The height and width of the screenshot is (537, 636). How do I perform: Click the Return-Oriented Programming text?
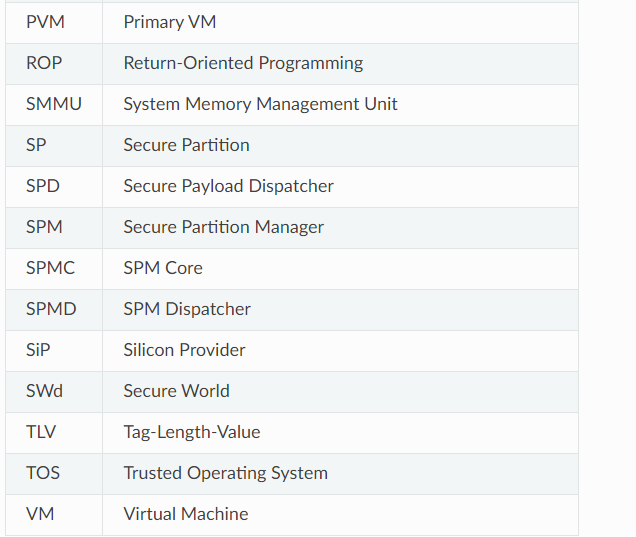pyautogui.click(x=243, y=63)
